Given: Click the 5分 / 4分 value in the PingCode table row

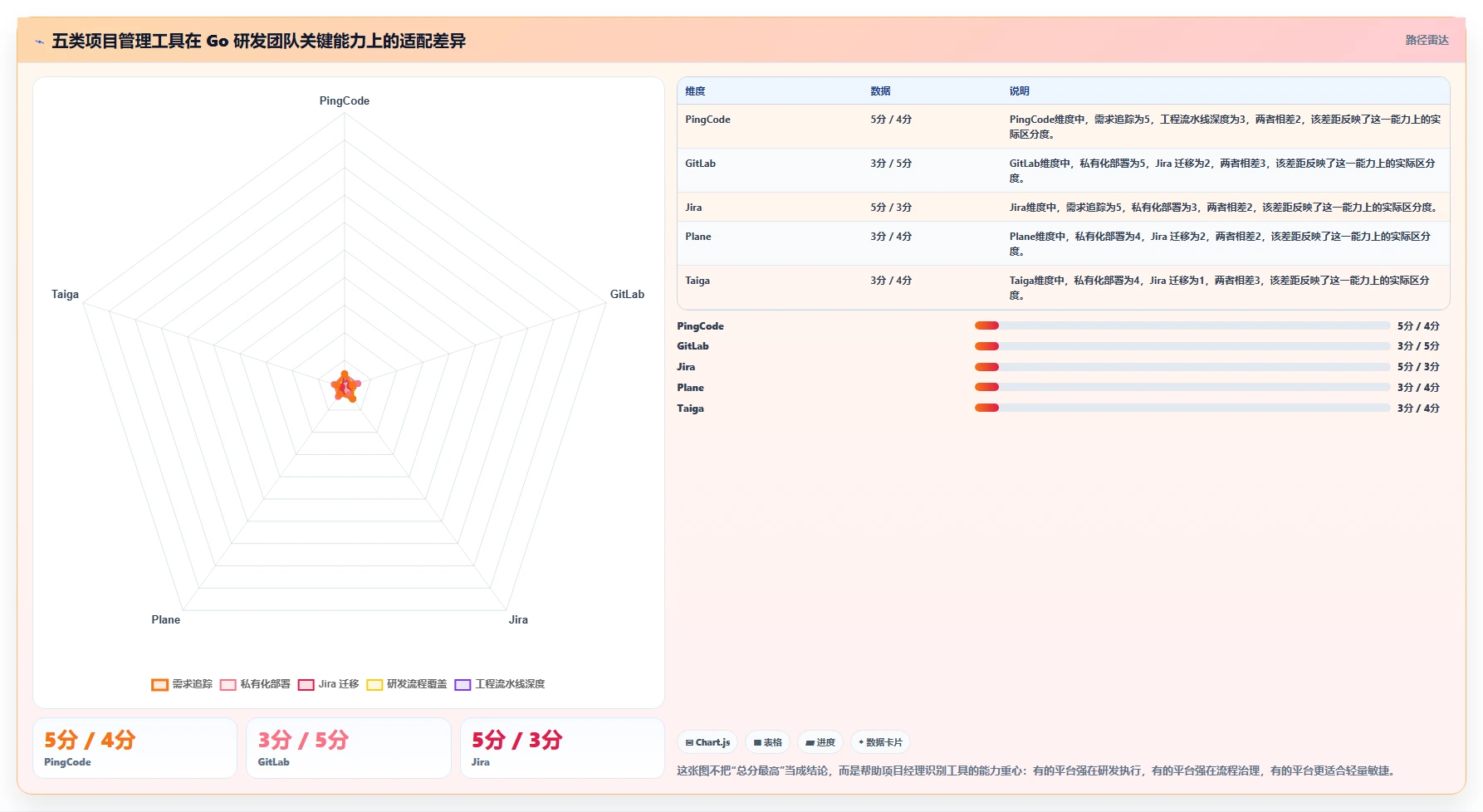Looking at the screenshot, I should tap(891, 120).
